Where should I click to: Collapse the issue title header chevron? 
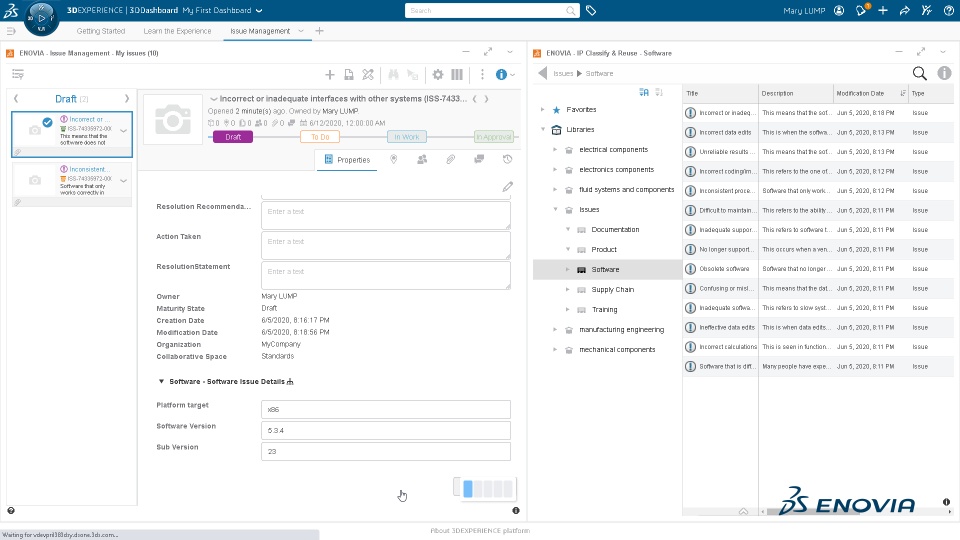(x=214, y=99)
